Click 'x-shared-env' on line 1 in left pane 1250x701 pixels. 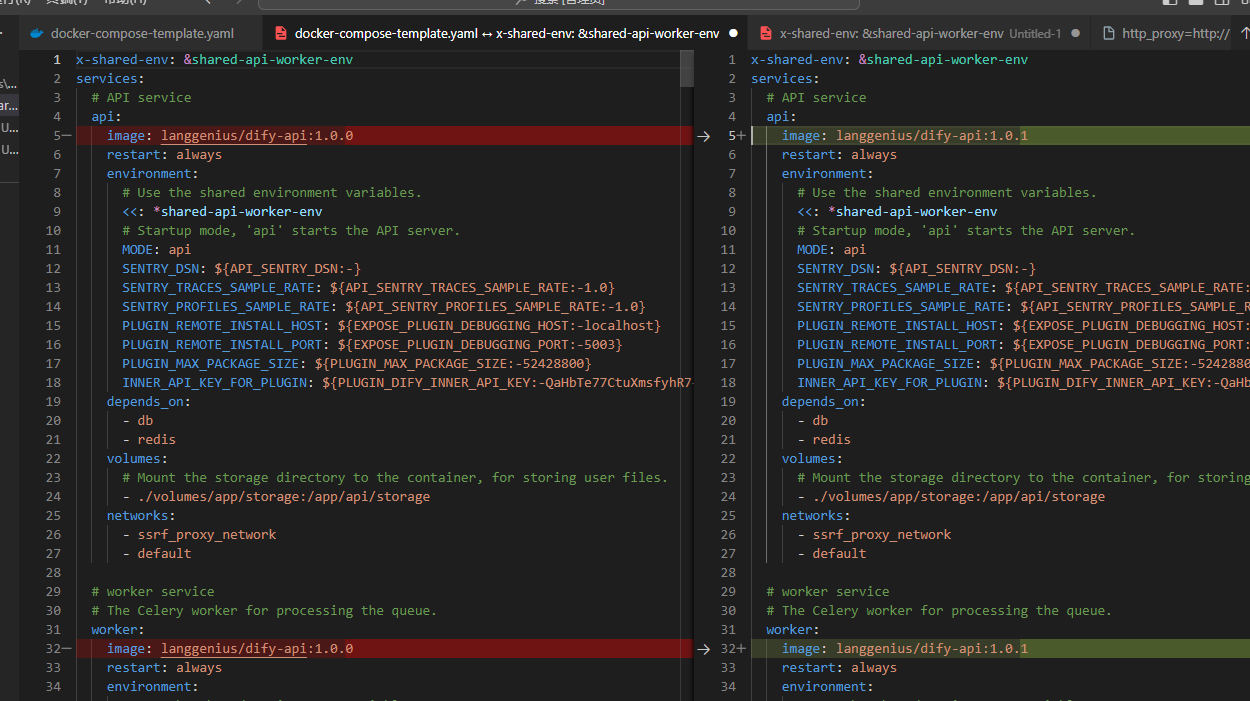122,59
